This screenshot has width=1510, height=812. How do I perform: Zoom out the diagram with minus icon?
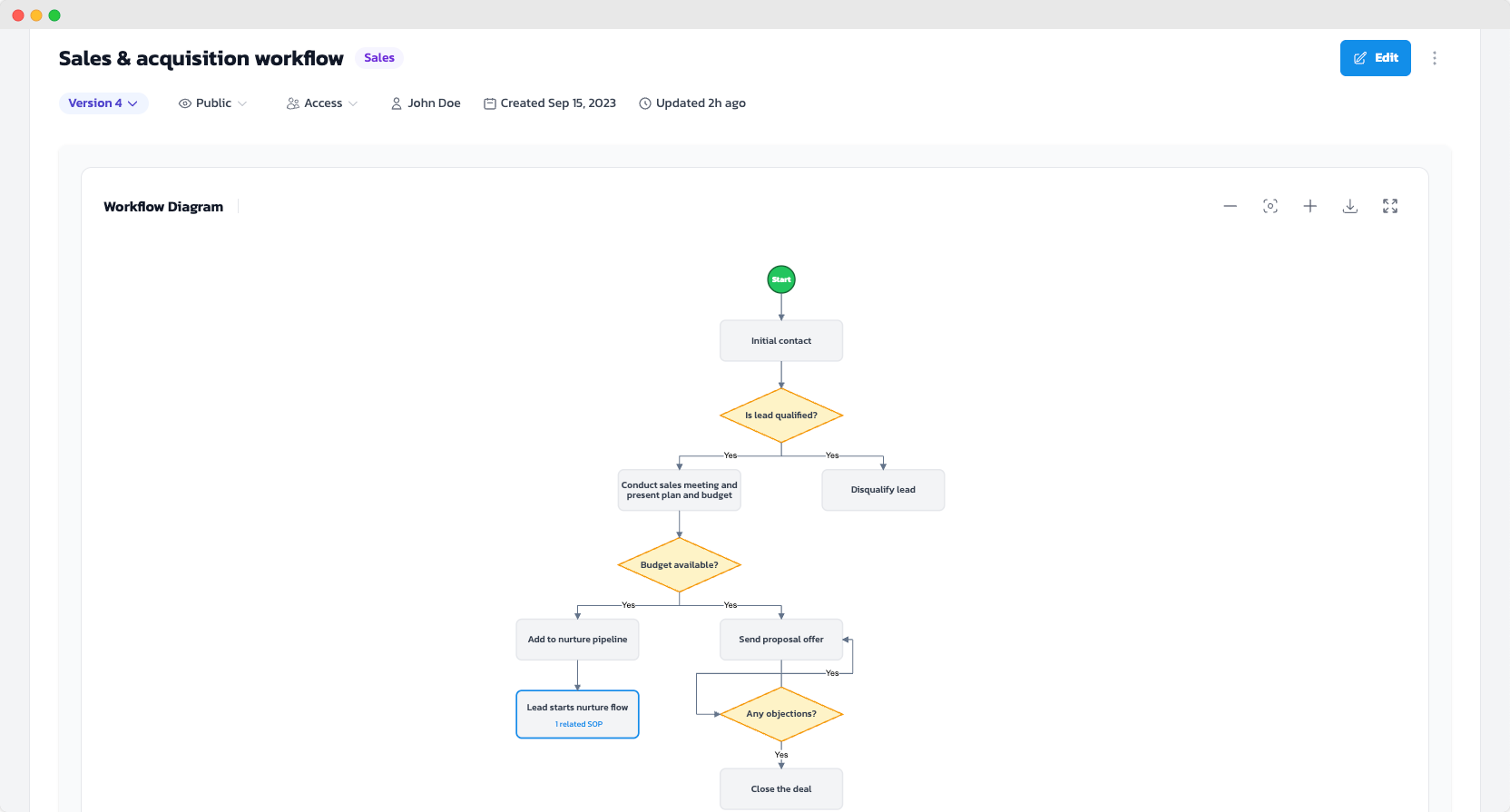click(x=1231, y=207)
